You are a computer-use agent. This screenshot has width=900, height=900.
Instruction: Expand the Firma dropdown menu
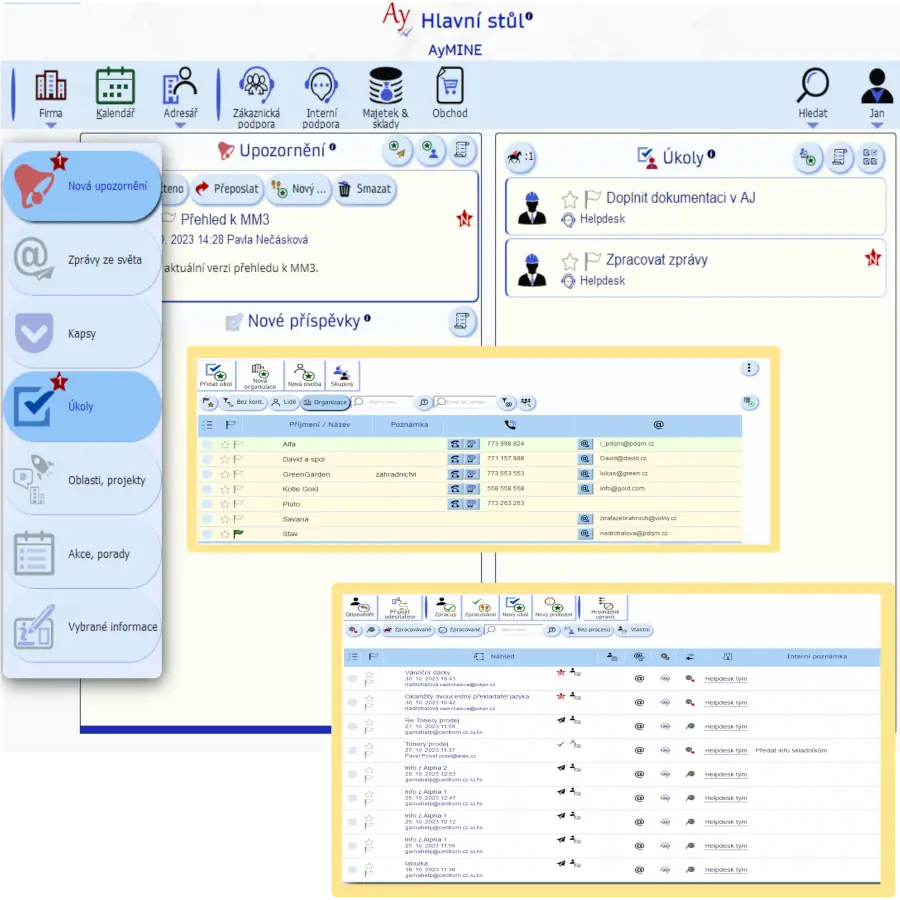[50, 126]
